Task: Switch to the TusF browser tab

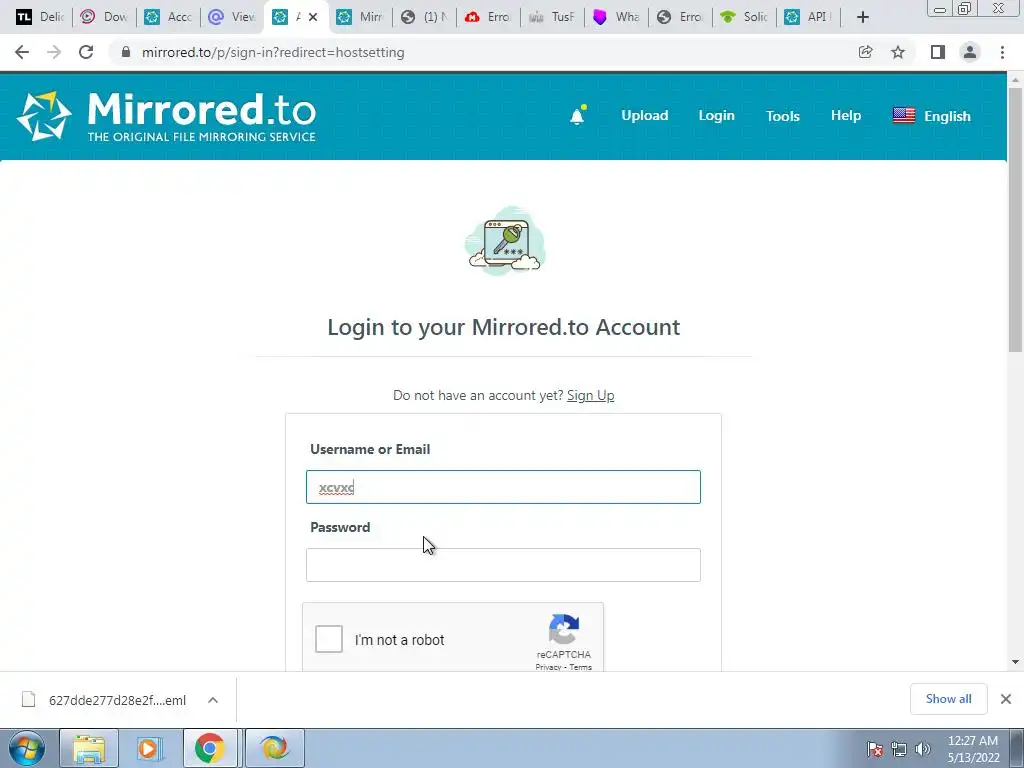Action: tap(552, 17)
